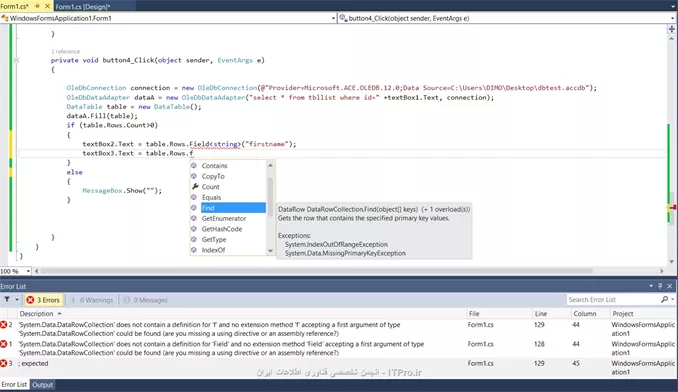Click the horizontal scrollbar right arrow

pyautogui.click(x=662, y=271)
